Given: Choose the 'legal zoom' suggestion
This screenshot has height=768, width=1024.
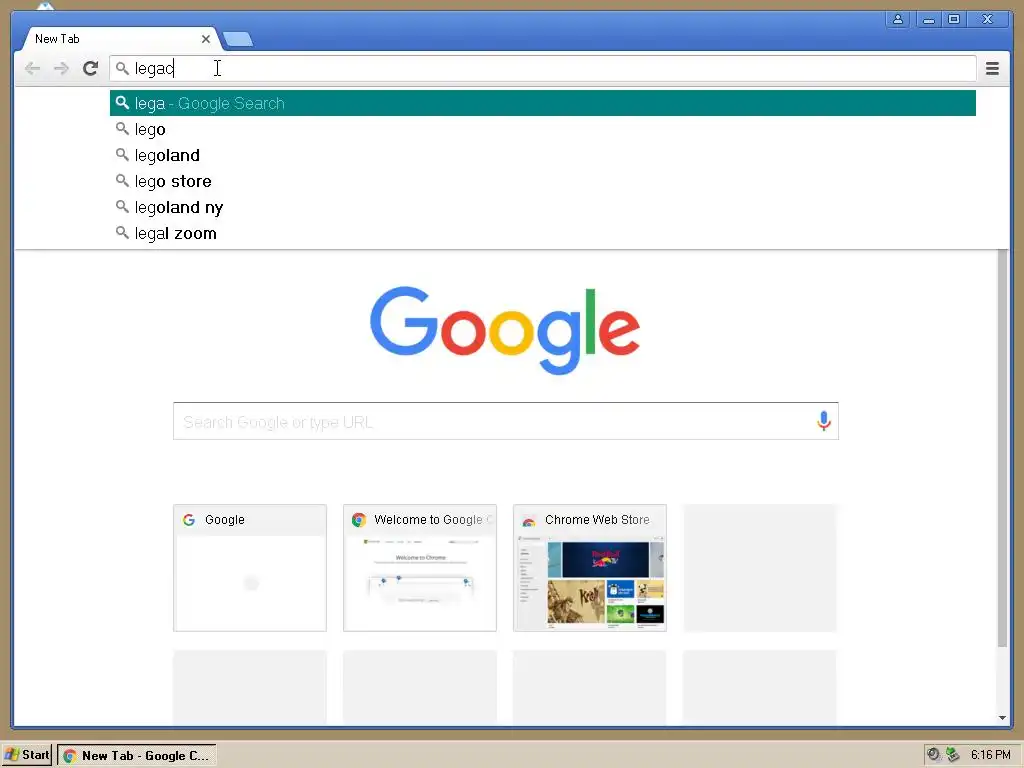Looking at the screenshot, I should [542, 234].
